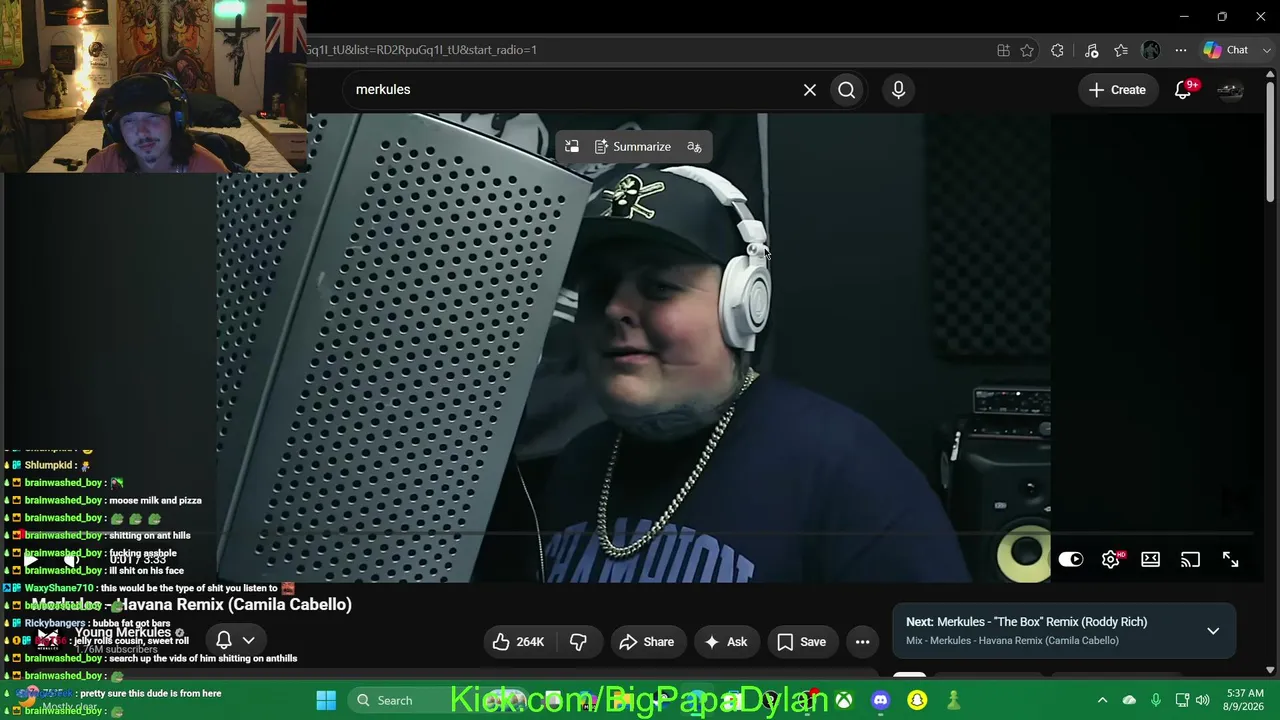Cast the video to a device
The width and height of the screenshot is (1280, 720).
1190,559
